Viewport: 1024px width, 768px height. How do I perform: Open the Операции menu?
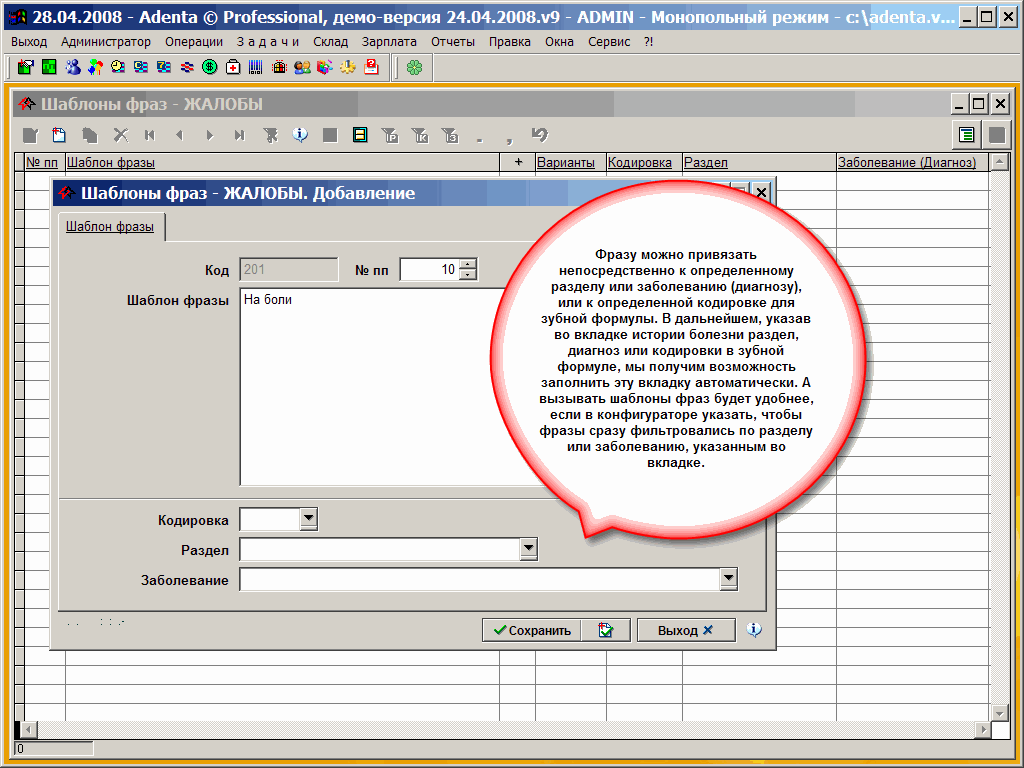(194, 42)
